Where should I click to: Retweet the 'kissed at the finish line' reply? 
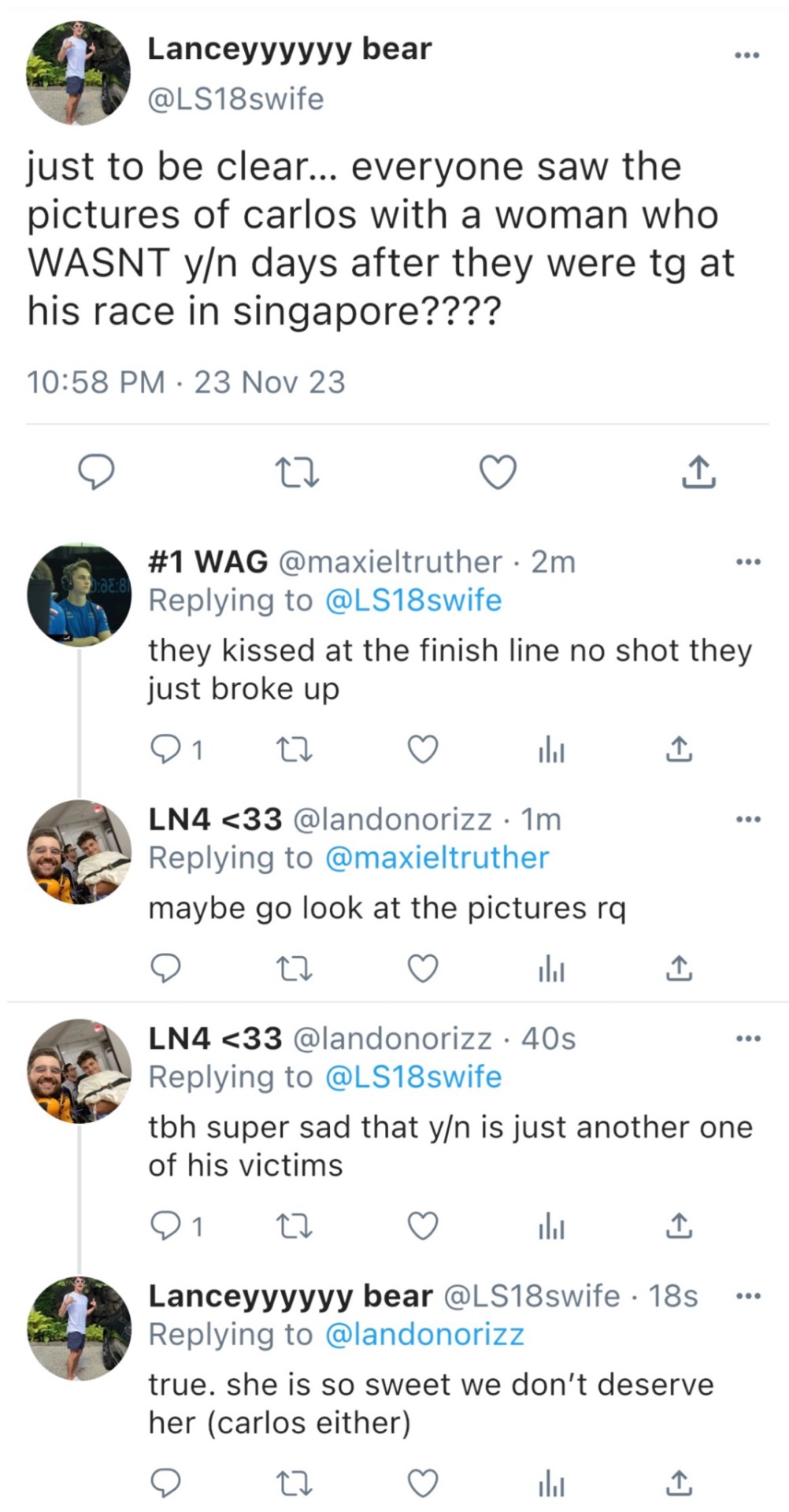(x=296, y=749)
